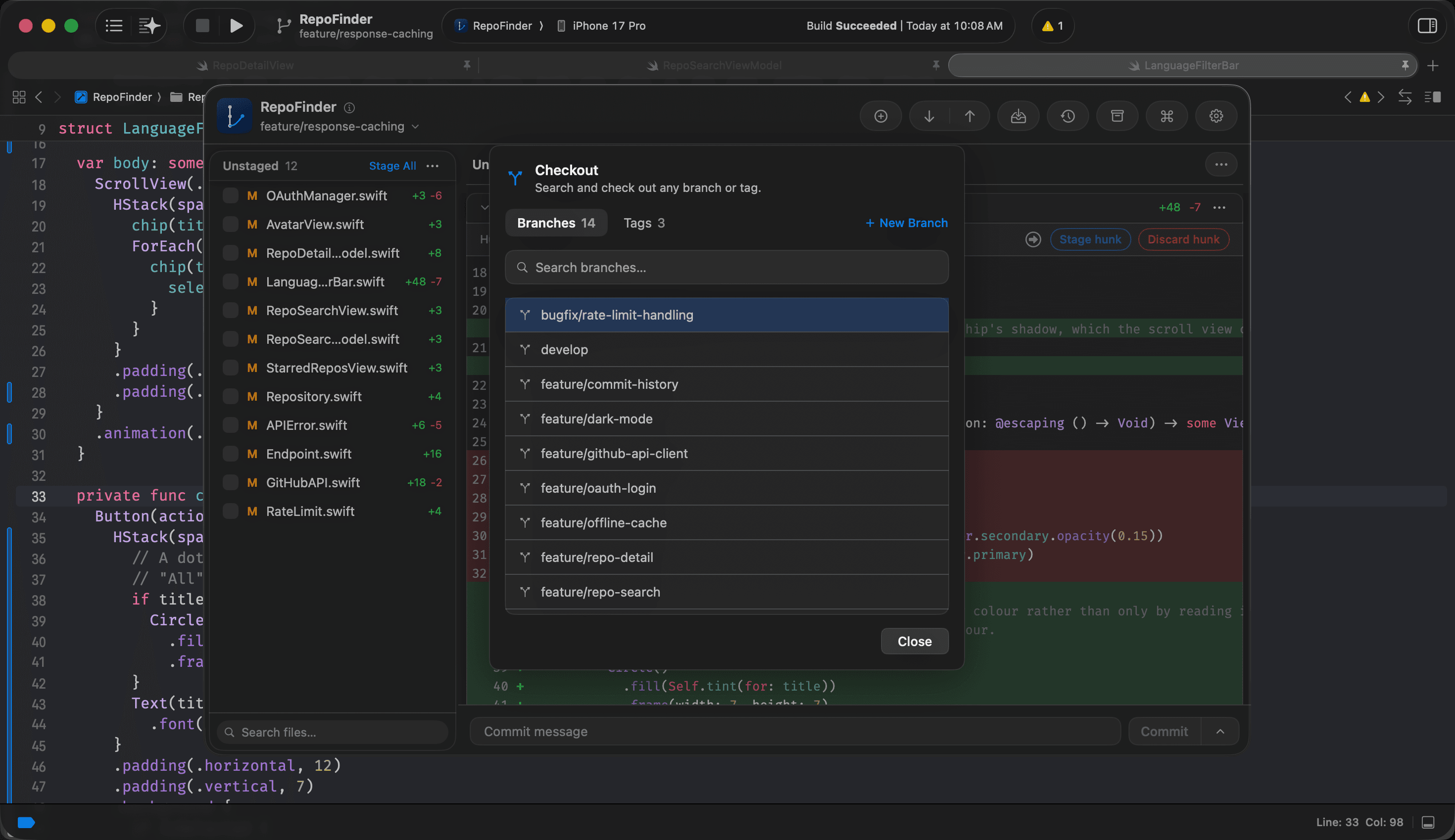Add a new editor tab with plus

[x=1433, y=66]
